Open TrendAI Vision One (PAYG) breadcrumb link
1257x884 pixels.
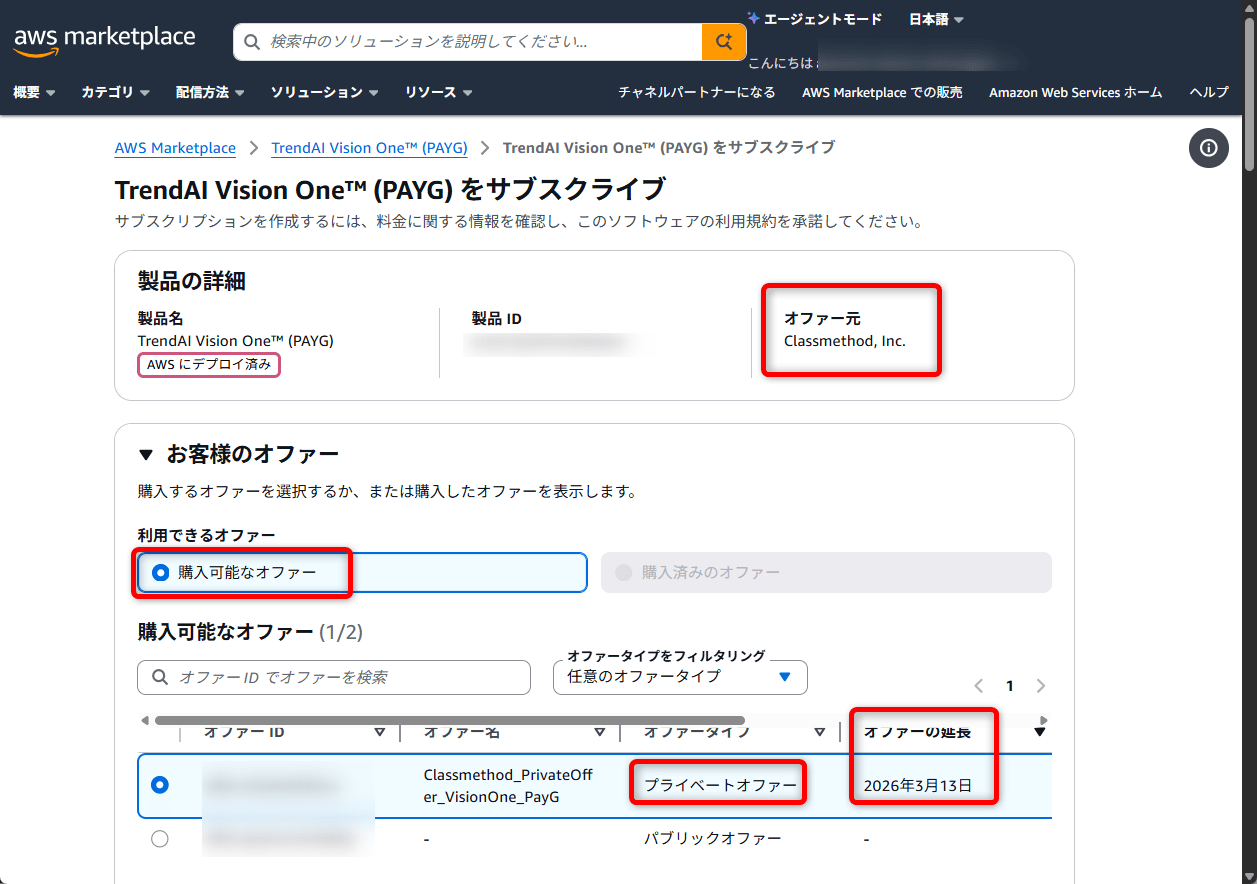coord(369,148)
